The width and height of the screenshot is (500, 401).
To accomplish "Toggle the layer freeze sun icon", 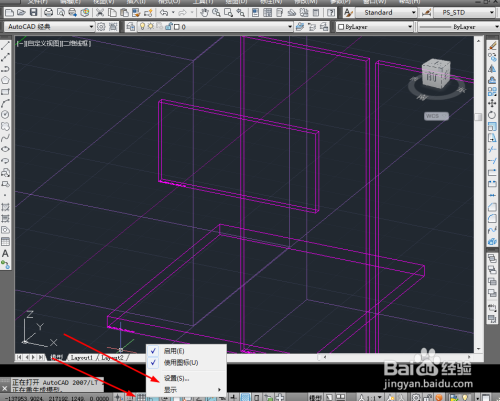I will (151, 26).
